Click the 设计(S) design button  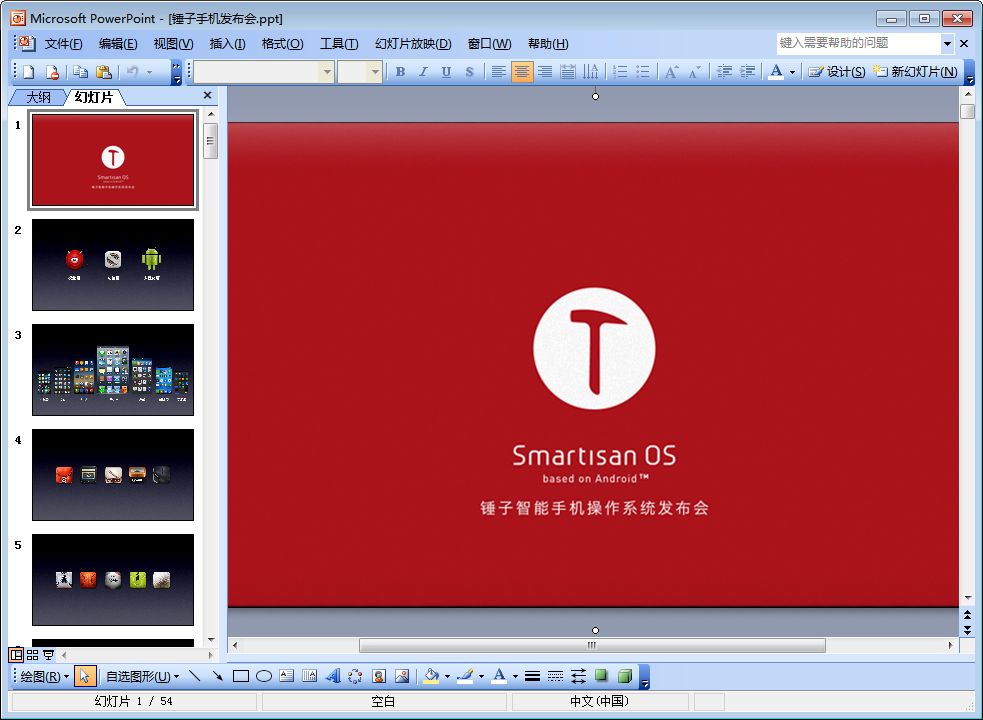click(x=837, y=72)
